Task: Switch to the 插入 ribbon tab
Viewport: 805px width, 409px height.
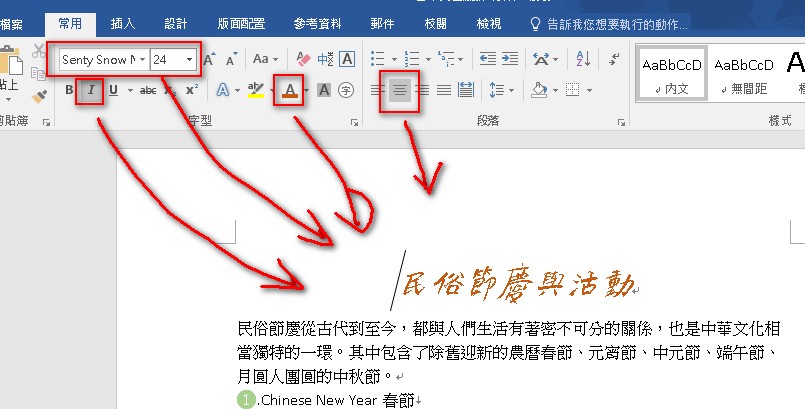Action: (x=123, y=22)
